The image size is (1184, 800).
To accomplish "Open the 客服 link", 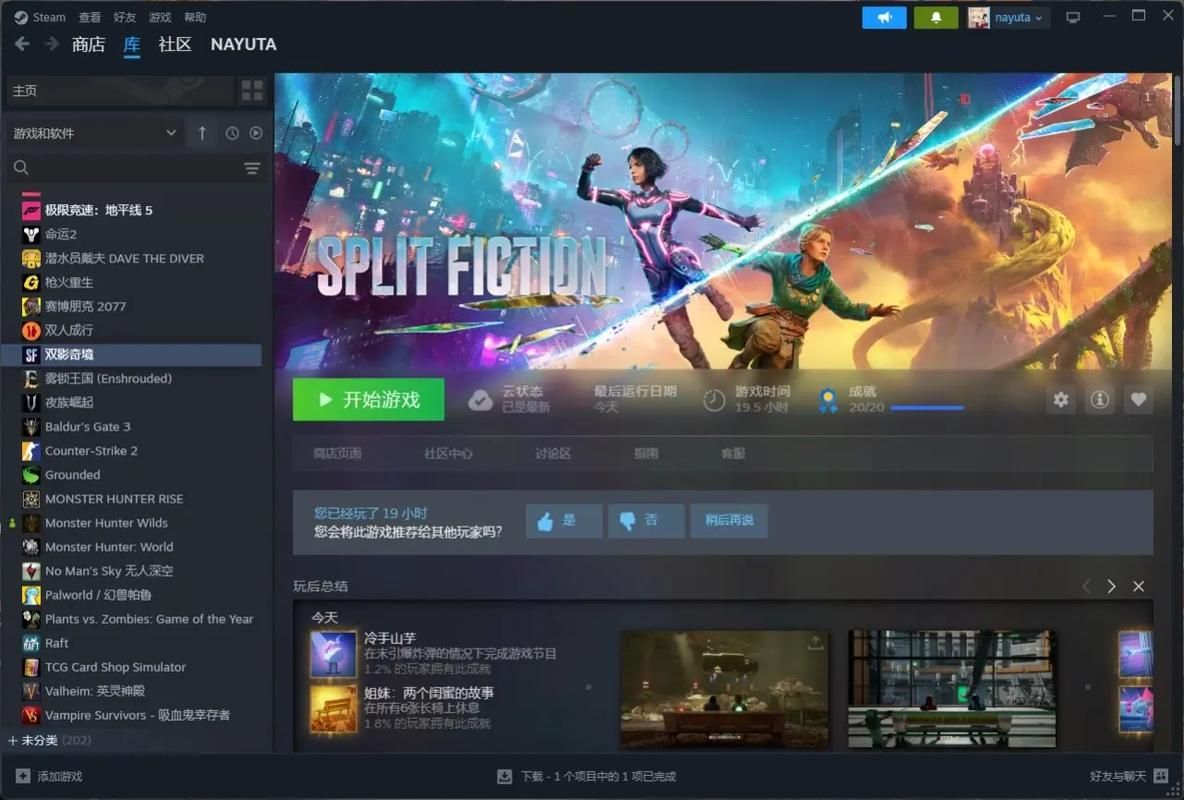I will pos(733,453).
